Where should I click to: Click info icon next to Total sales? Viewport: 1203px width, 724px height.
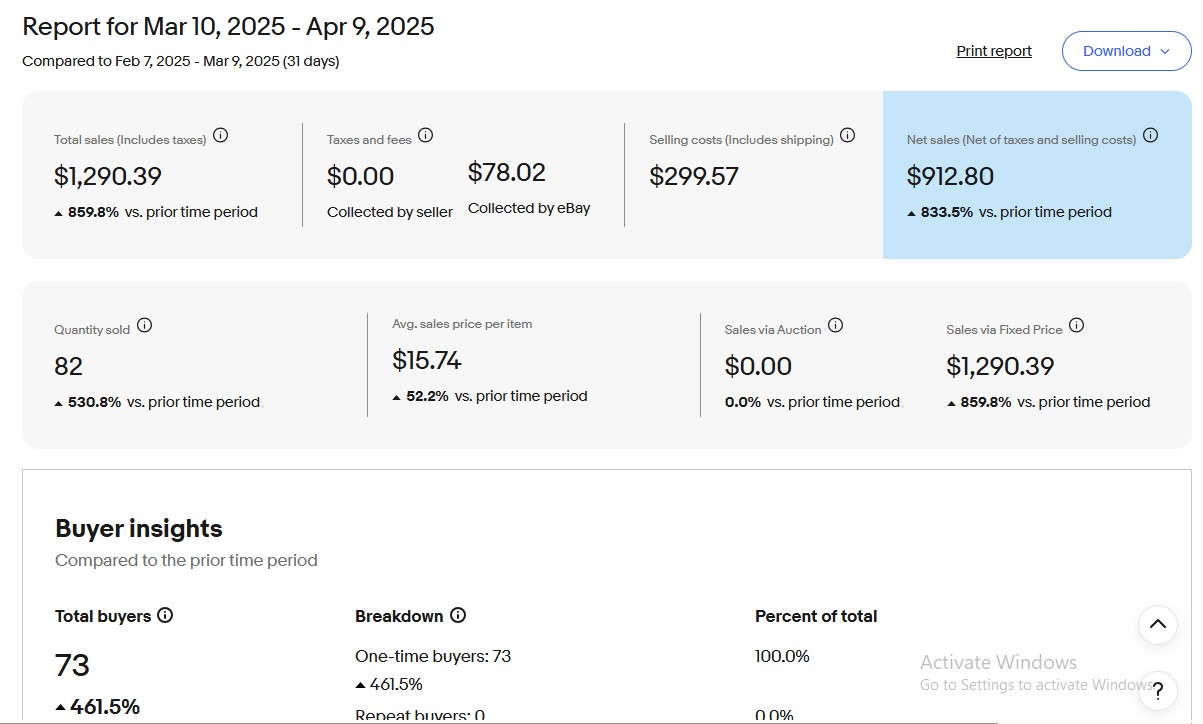[x=221, y=135]
